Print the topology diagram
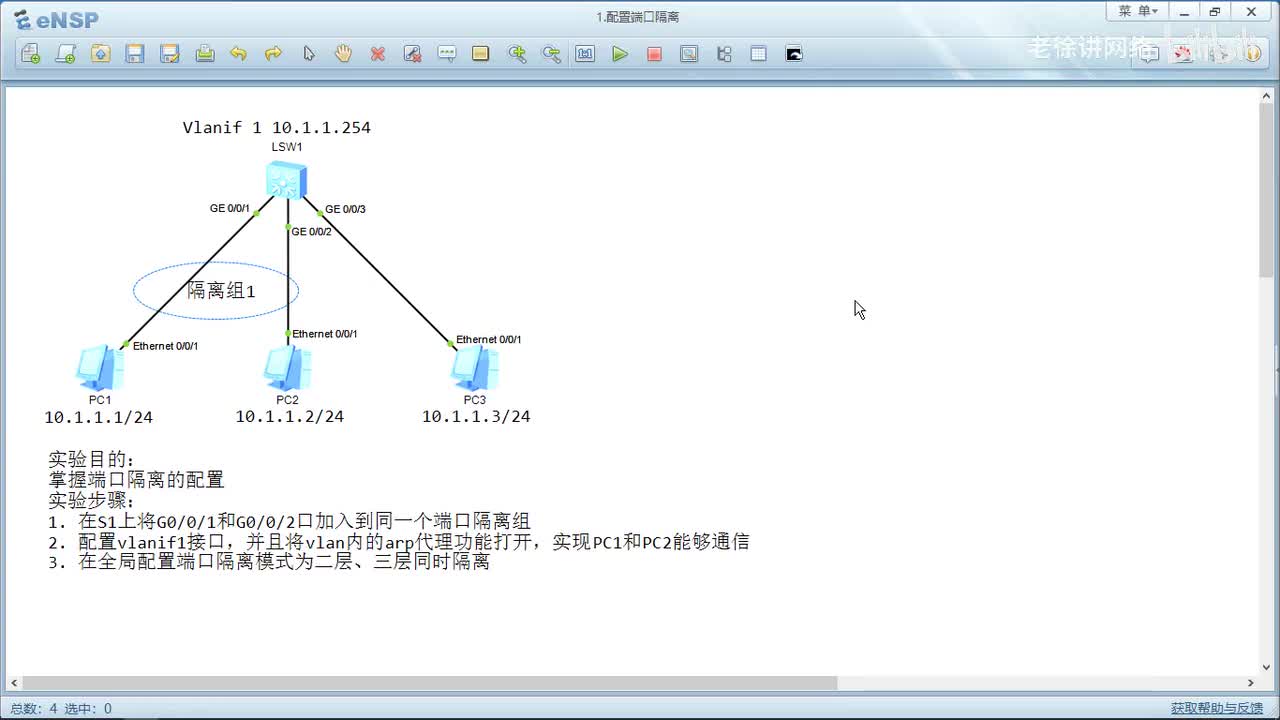1280x720 pixels. (205, 54)
